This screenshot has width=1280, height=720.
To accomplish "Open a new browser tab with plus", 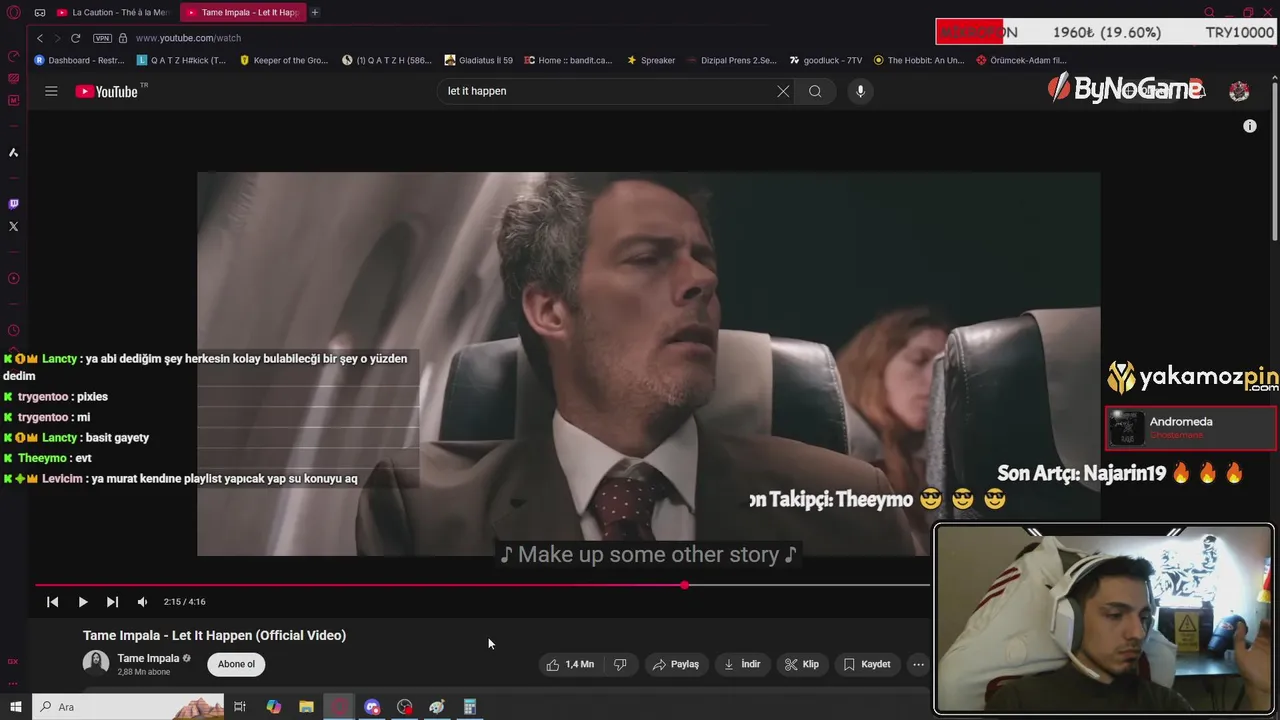I will coord(315,12).
